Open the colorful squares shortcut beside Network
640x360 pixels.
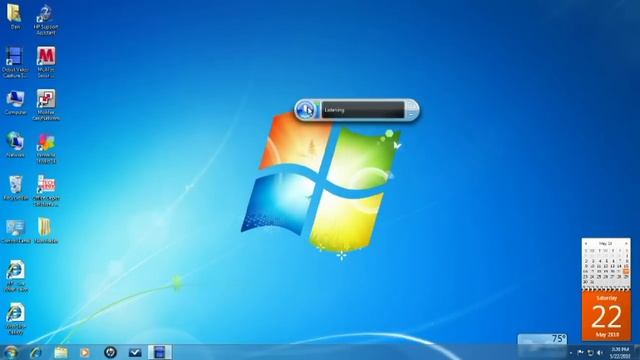pyautogui.click(x=46, y=149)
